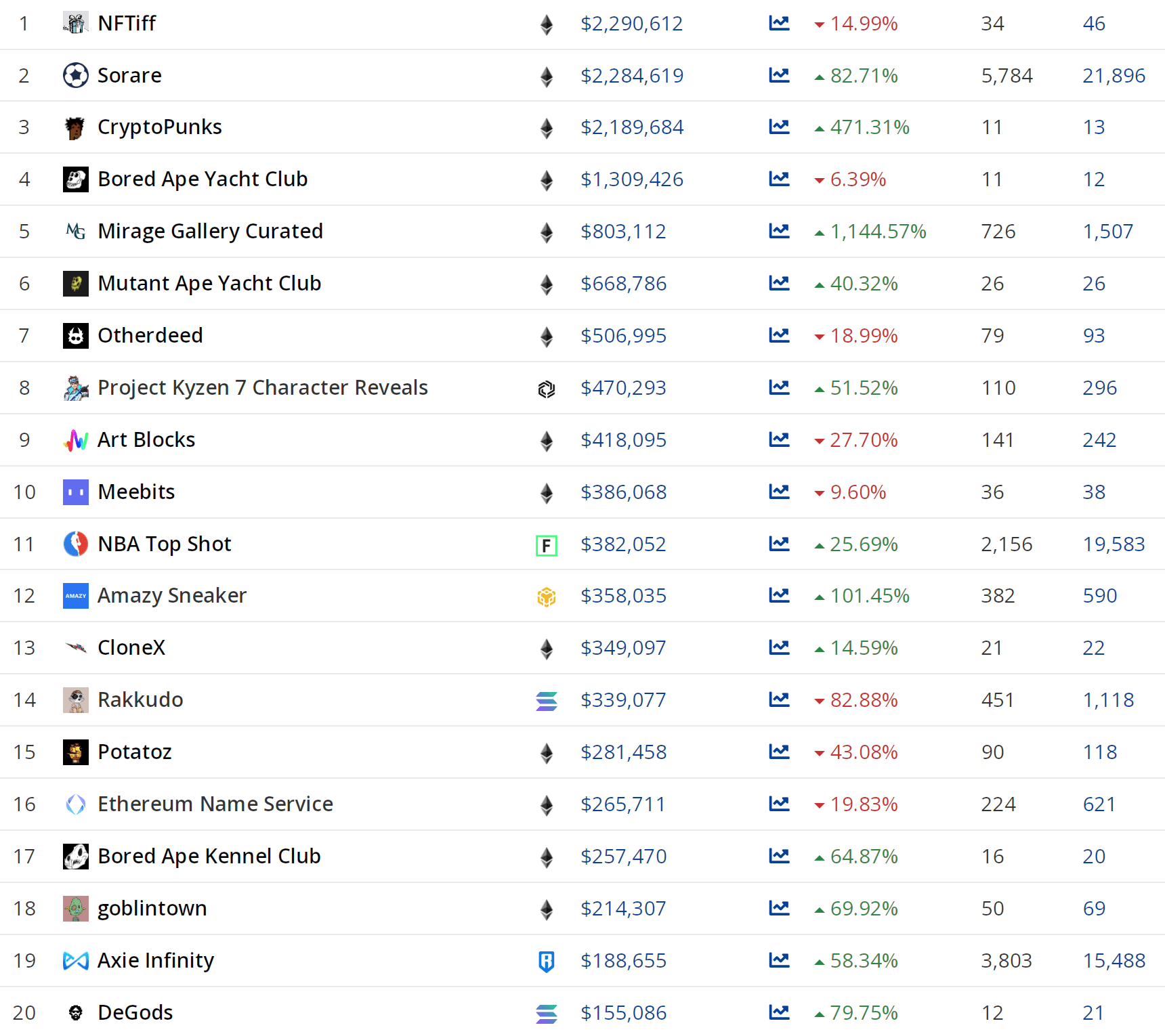This screenshot has width=1165, height=1036.
Task: Click the Palm chain icon for Project Kyzen
Action: click(547, 389)
